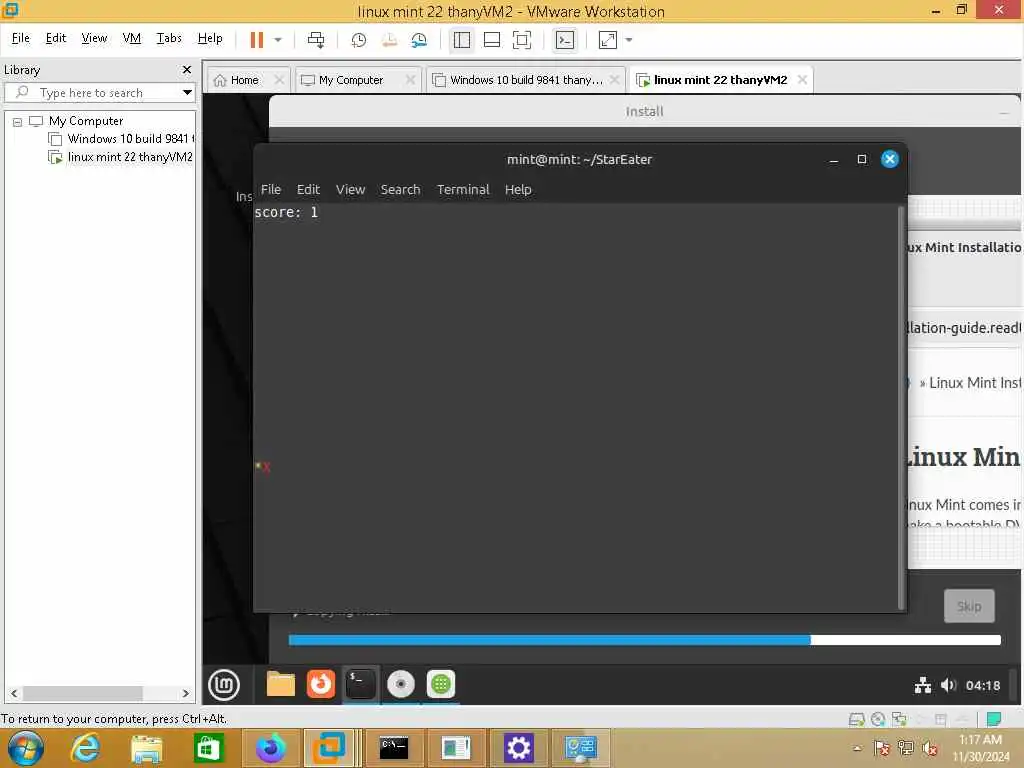This screenshot has height=768, width=1024.
Task: Close the Library panel
Action: point(187,69)
